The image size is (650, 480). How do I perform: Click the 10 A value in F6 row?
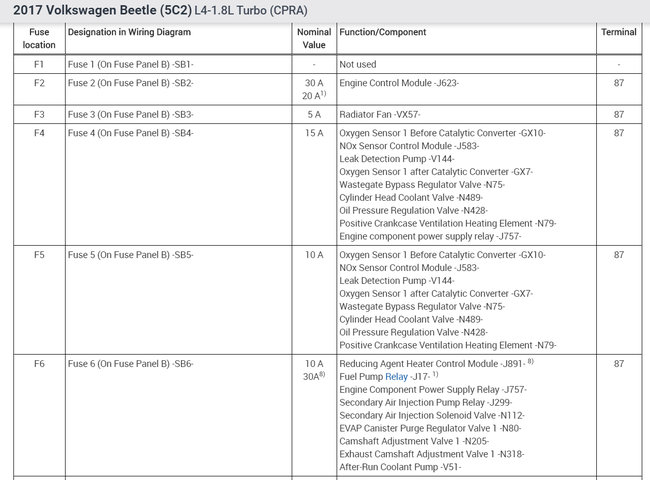314,364
